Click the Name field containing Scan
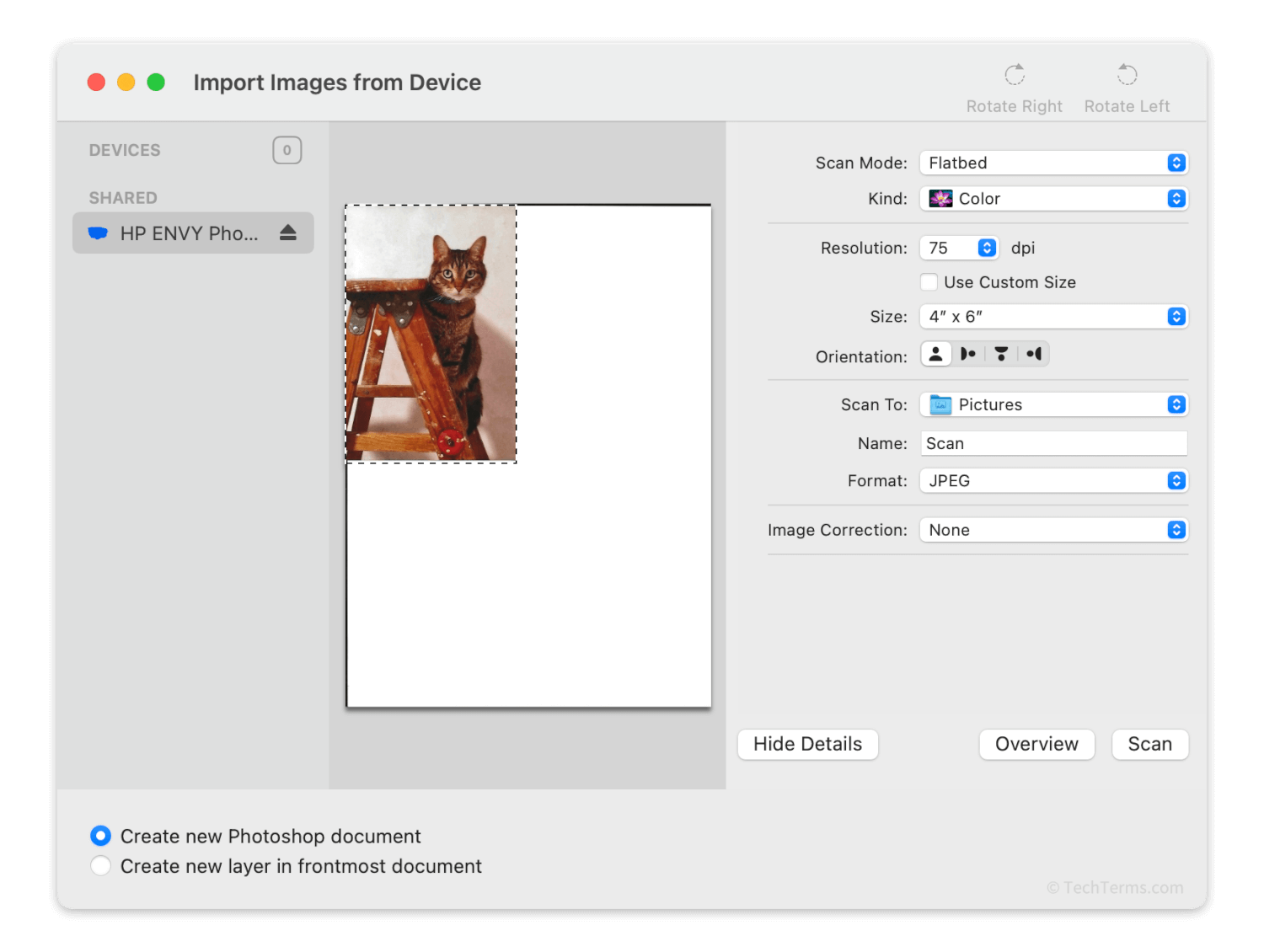This screenshot has width=1264, height=952. 1054,443
